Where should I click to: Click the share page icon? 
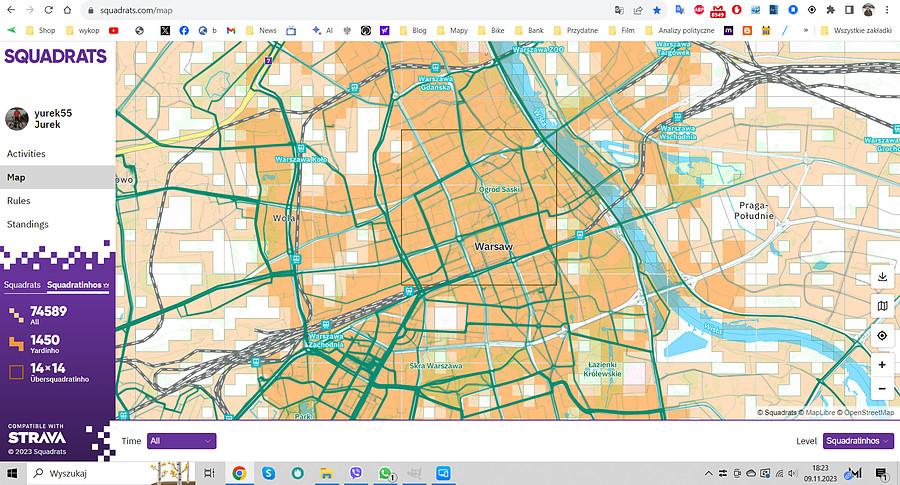638,10
